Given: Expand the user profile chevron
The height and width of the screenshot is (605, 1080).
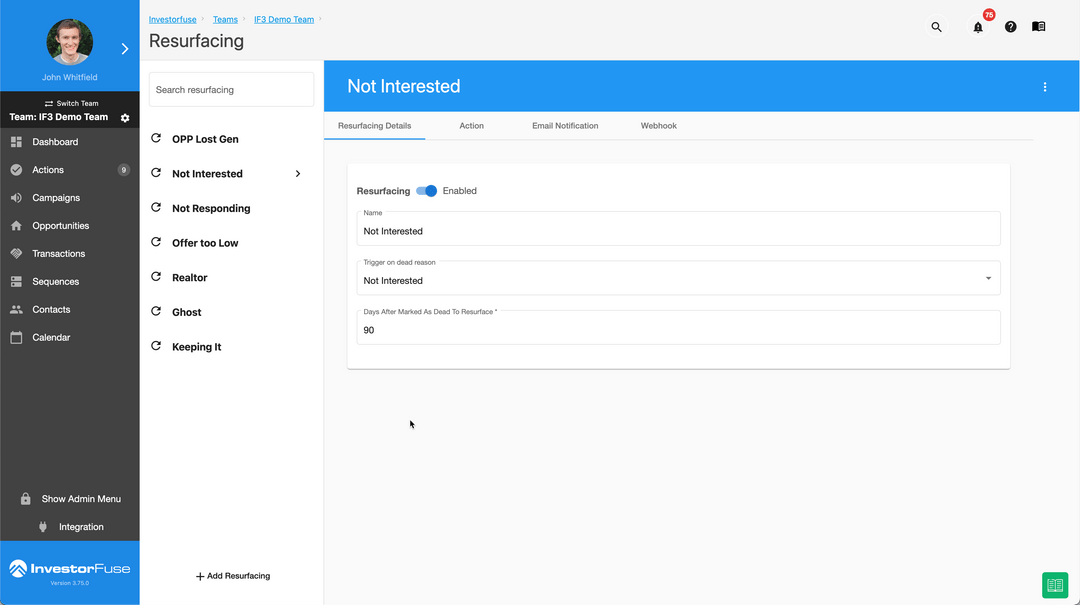Looking at the screenshot, I should pyautogui.click(x=125, y=49).
